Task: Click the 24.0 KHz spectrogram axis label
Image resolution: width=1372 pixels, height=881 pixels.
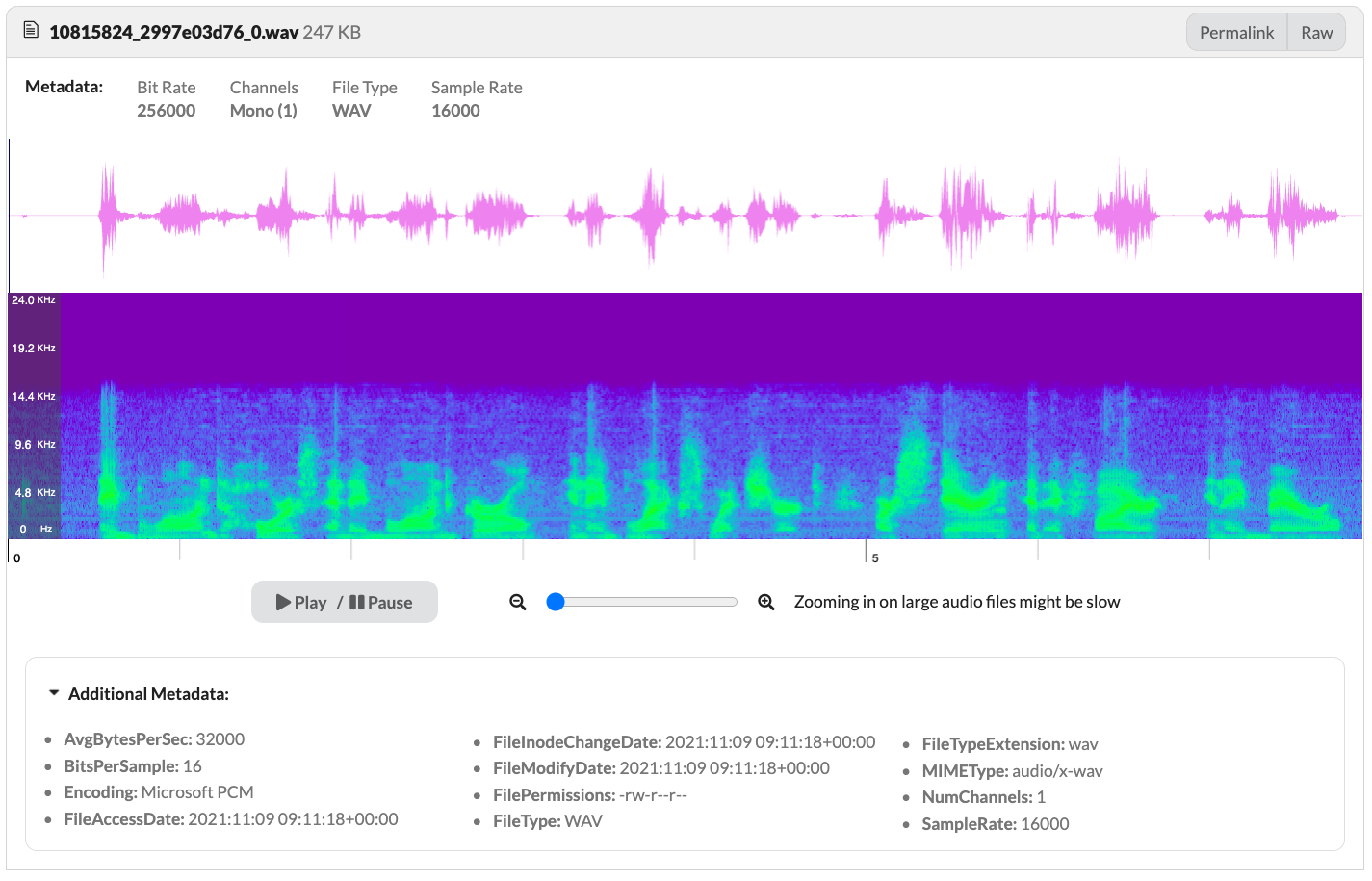Action: [x=34, y=300]
